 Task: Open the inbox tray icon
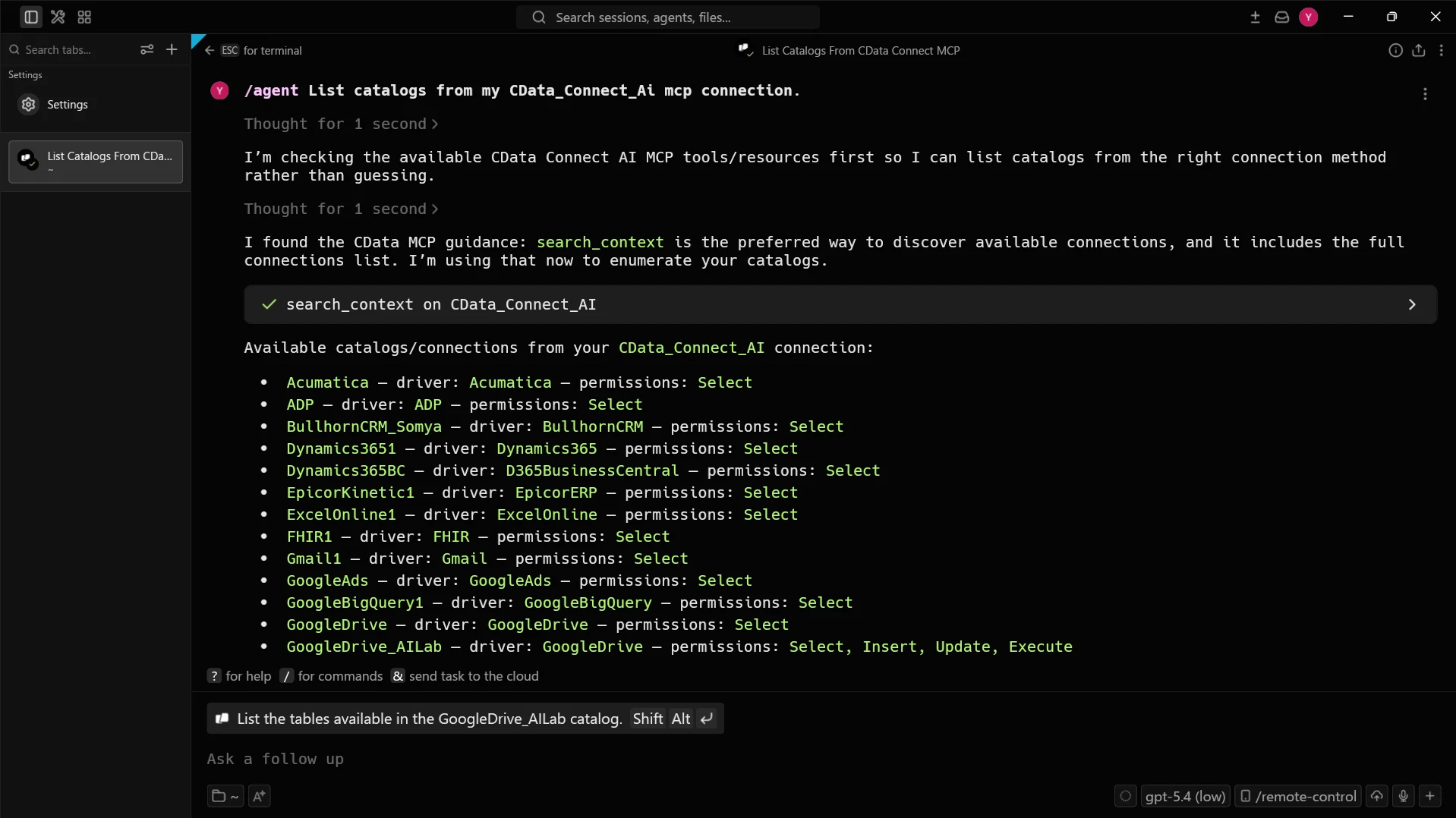tap(1281, 17)
